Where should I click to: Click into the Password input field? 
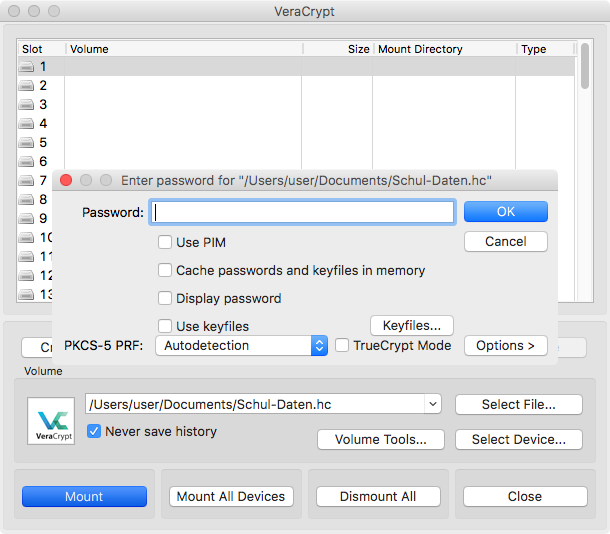click(x=304, y=212)
